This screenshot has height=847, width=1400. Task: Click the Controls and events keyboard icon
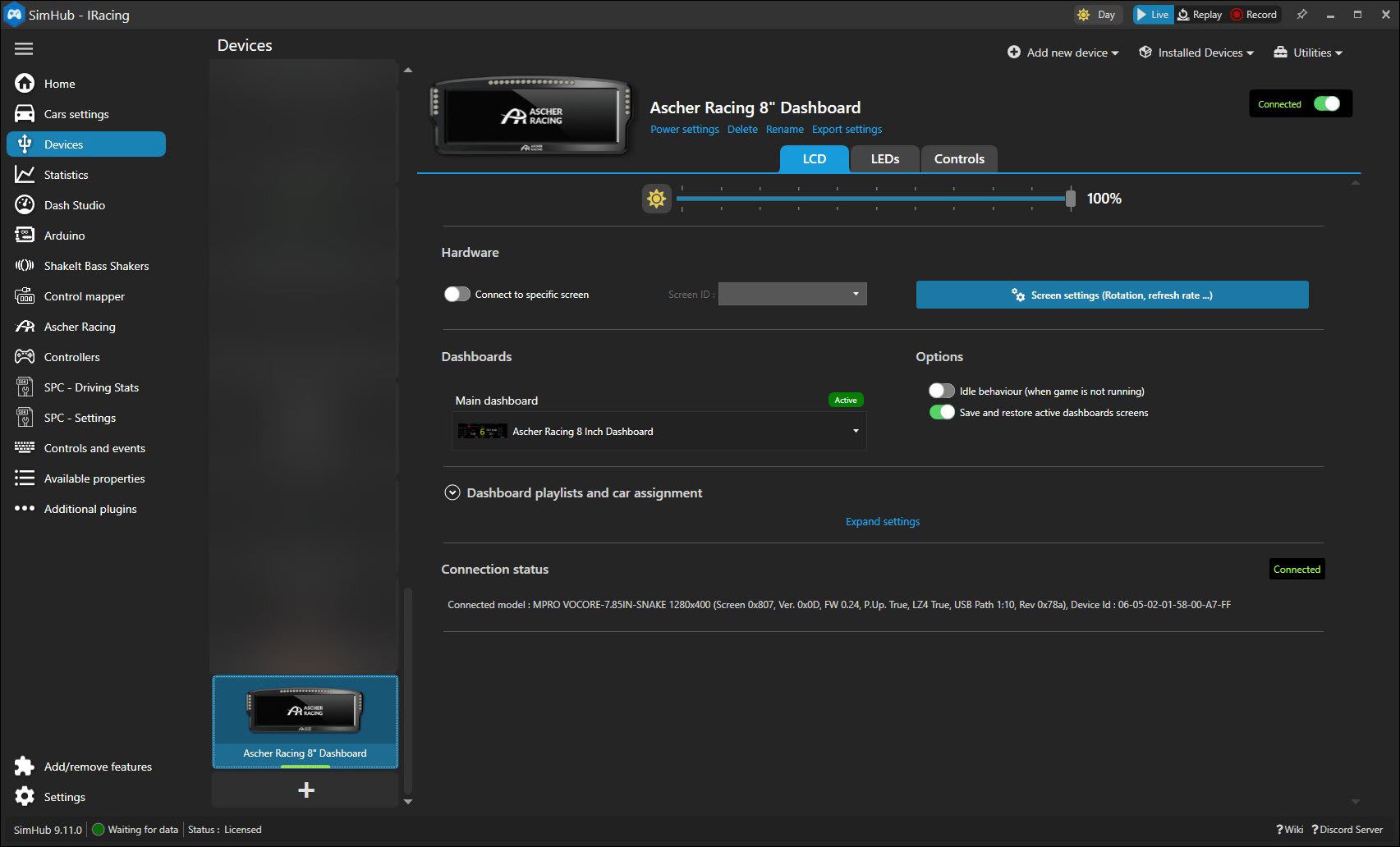tap(25, 448)
